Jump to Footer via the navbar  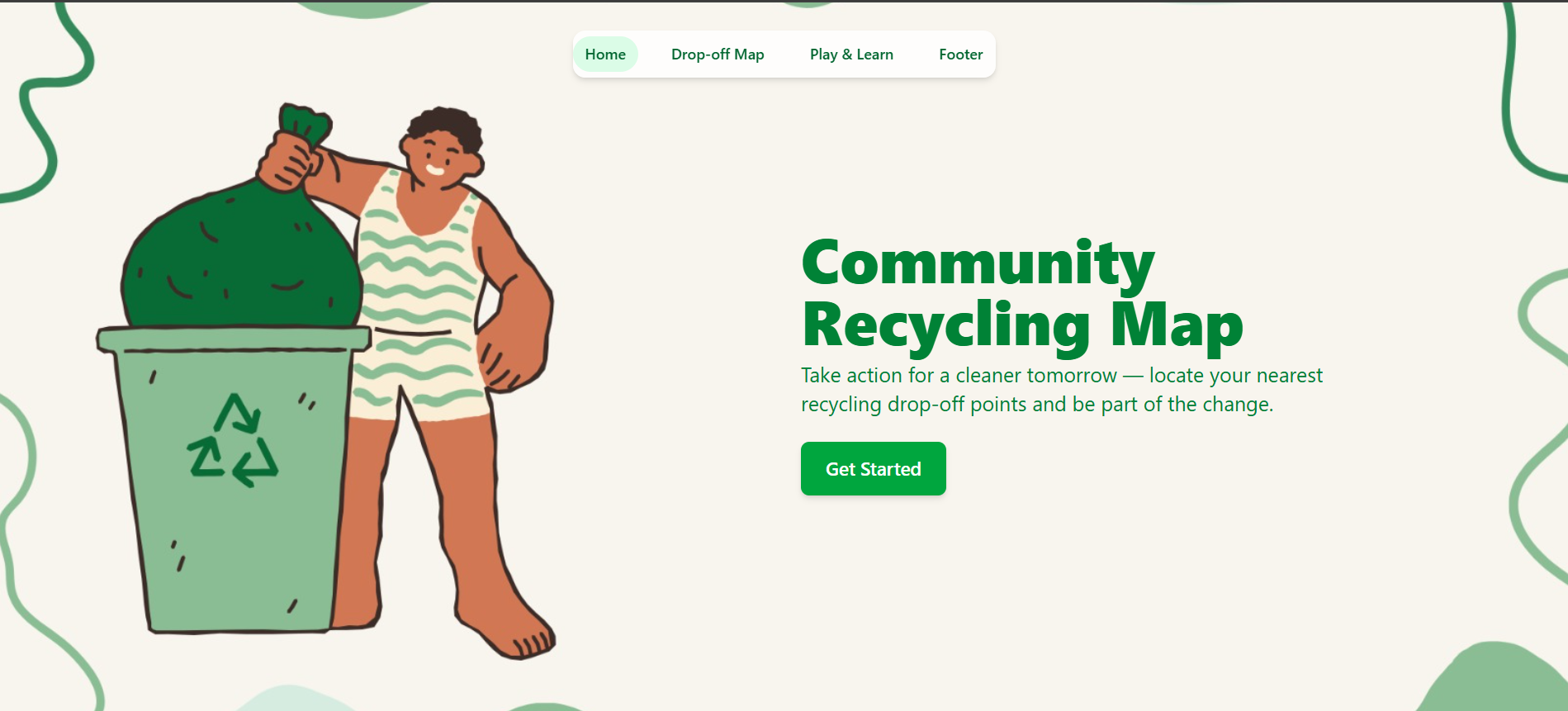click(960, 55)
